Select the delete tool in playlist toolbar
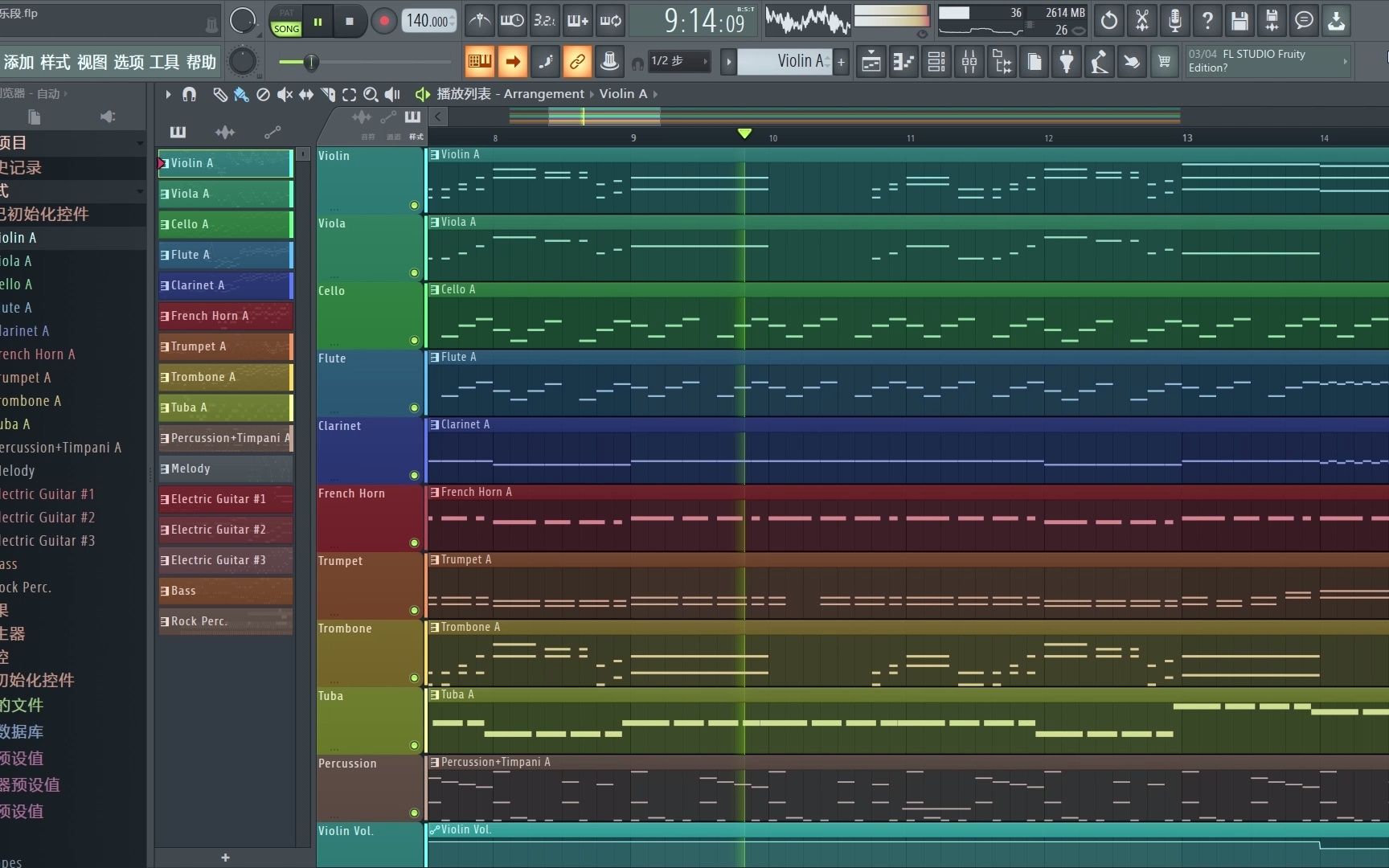1389x868 pixels. tap(263, 94)
